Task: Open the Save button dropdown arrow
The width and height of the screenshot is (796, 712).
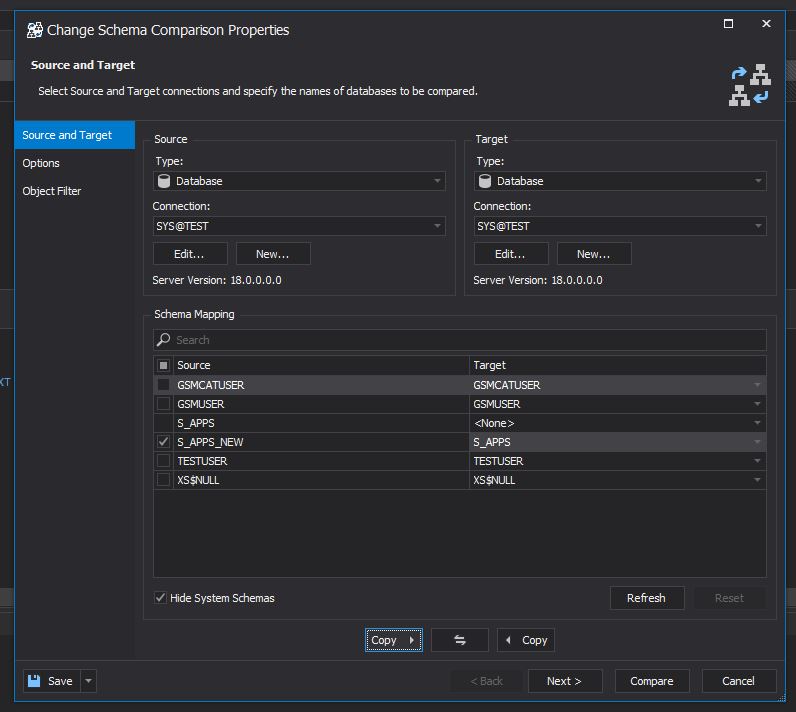Action: tap(88, 681)
